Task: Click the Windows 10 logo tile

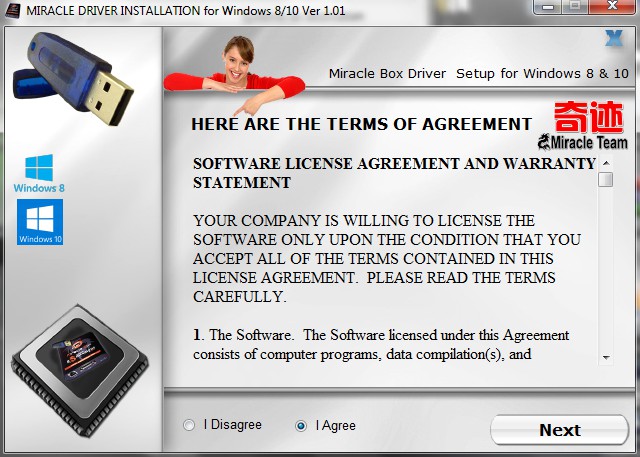Action: (x=40, y=222)
